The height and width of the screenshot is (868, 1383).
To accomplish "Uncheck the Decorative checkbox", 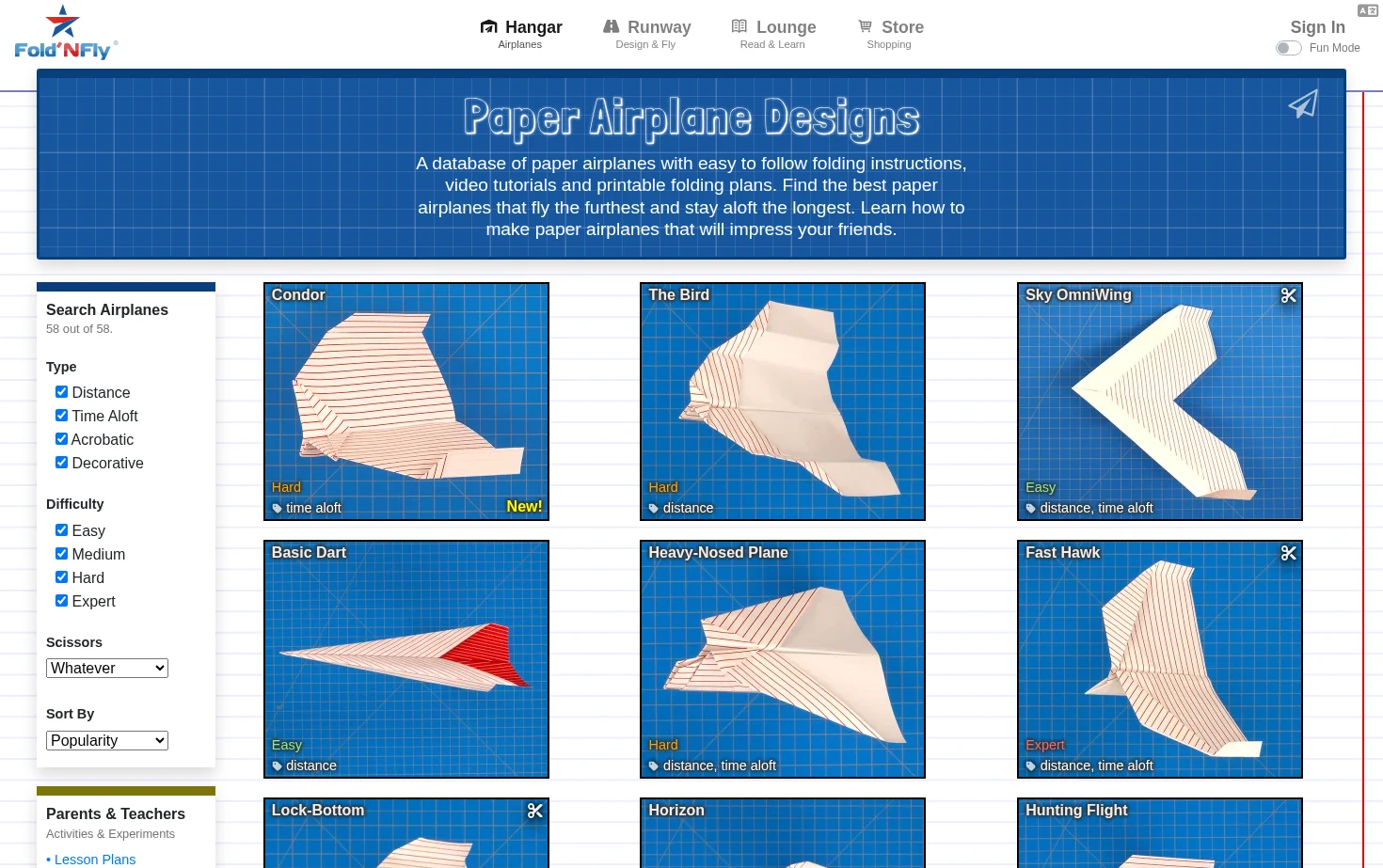I will point(61,463).
